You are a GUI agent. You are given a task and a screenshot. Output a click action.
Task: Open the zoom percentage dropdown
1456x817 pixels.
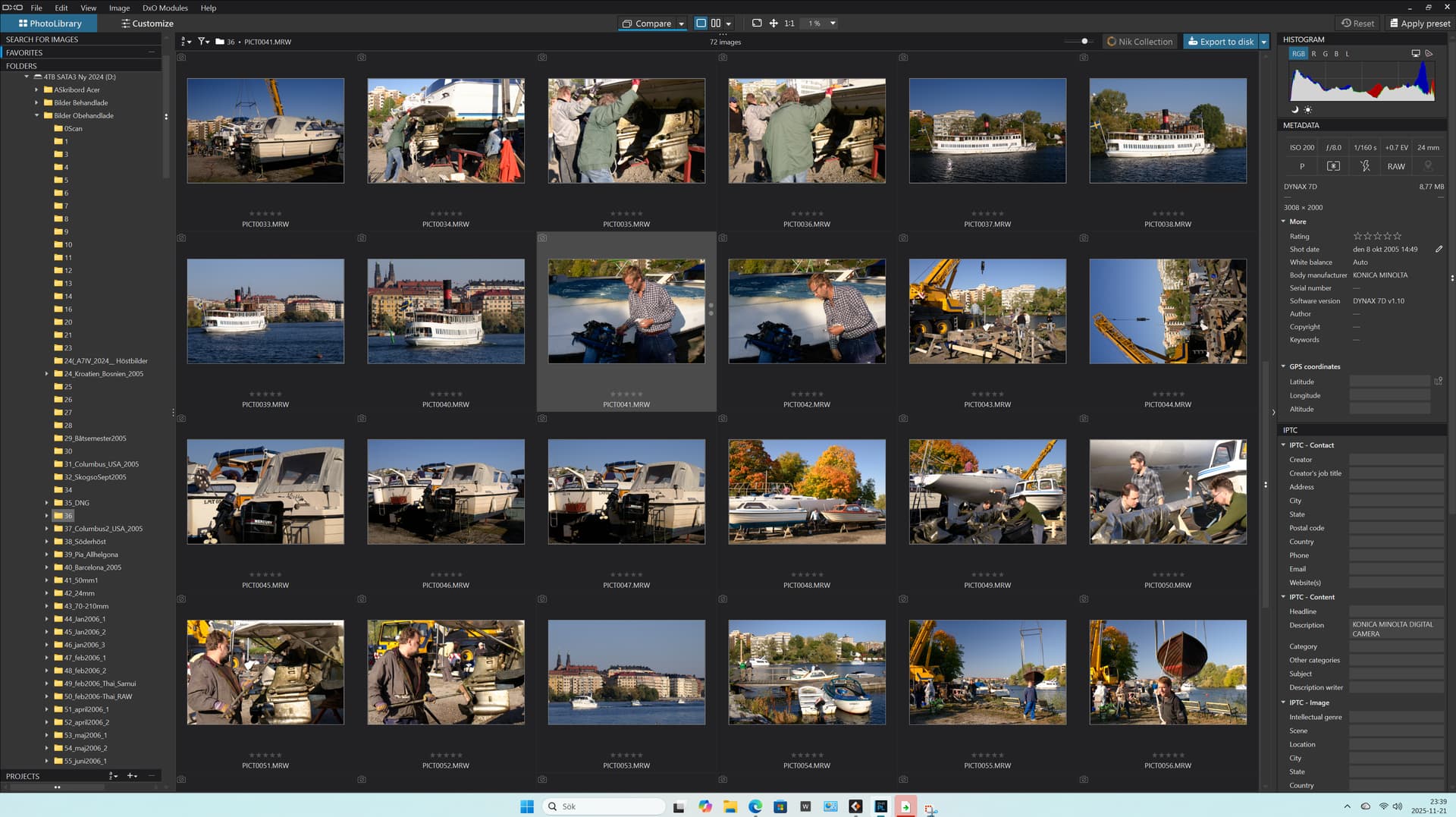coord(833,24)
